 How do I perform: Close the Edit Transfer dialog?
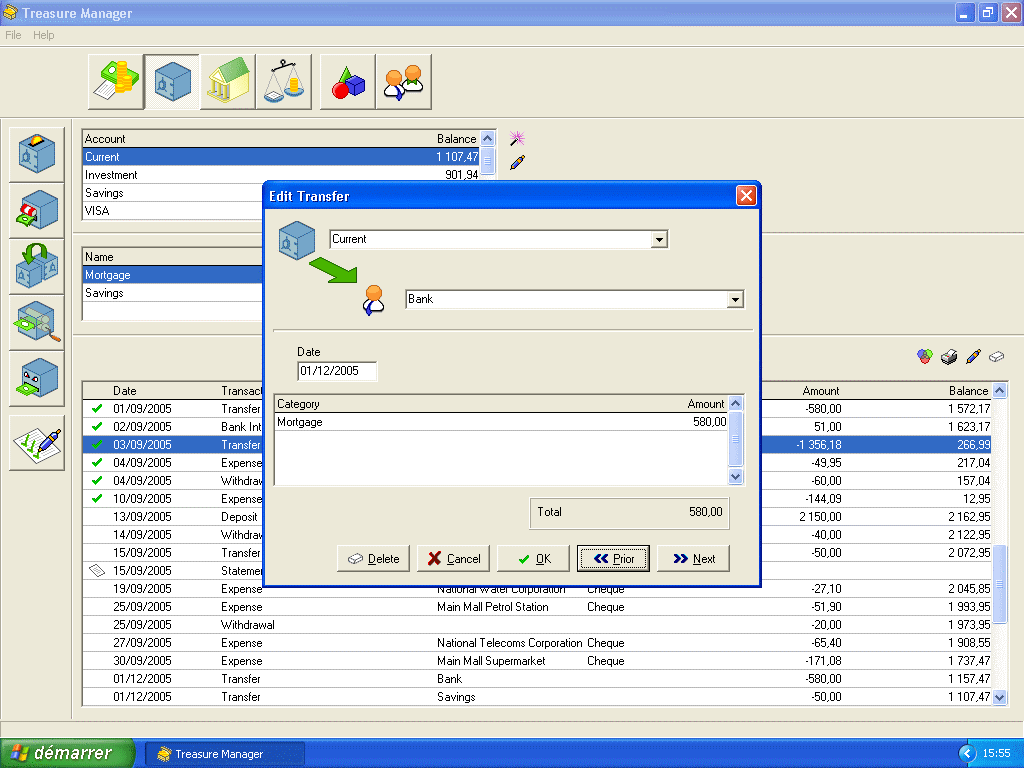(x=746, y=195)
